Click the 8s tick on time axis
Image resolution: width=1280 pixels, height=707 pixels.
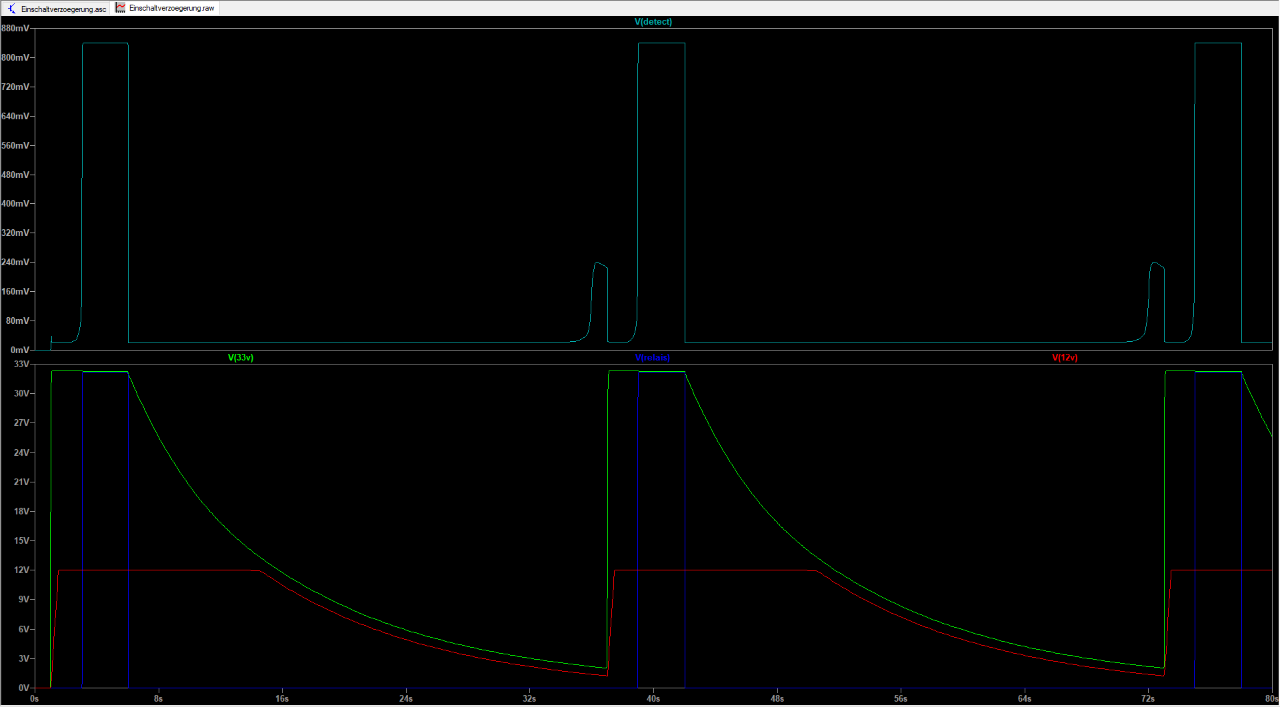click(x=158, y=698)
